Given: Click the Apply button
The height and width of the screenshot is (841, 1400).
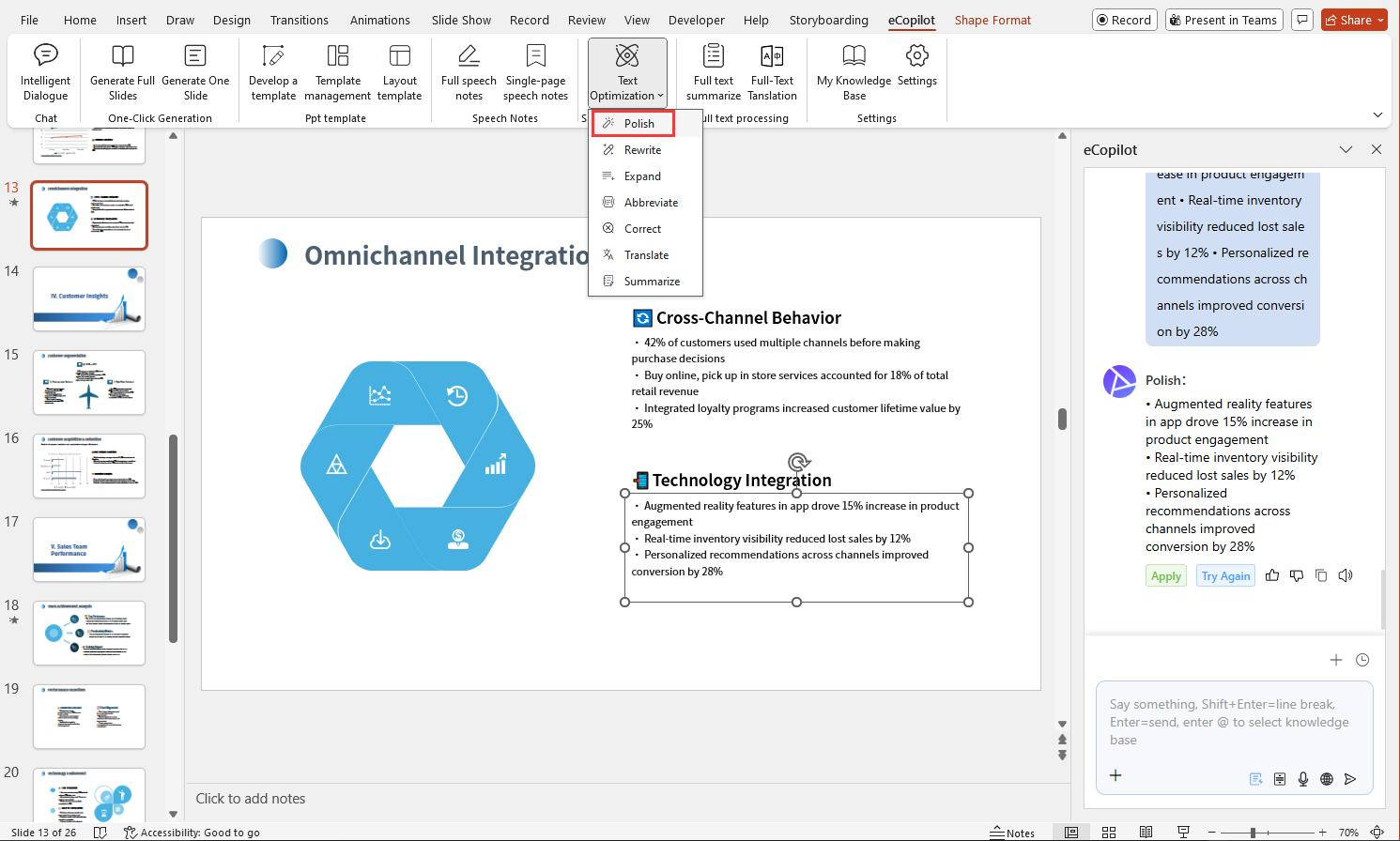Looking at the screenshot, I should click(1166, 576).
